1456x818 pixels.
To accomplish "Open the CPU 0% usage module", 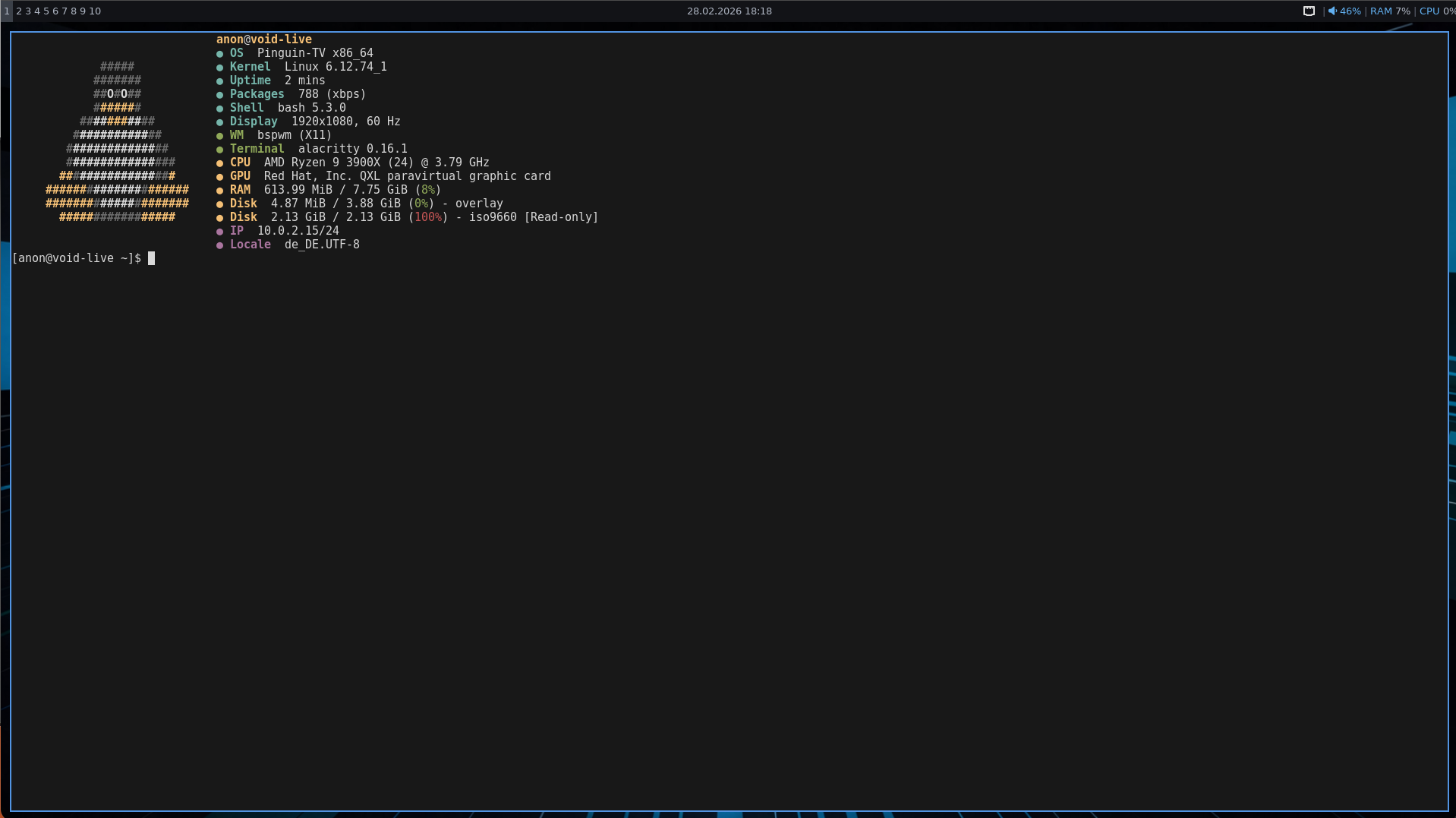I will pyautogui.click(x=1436, y=11).
